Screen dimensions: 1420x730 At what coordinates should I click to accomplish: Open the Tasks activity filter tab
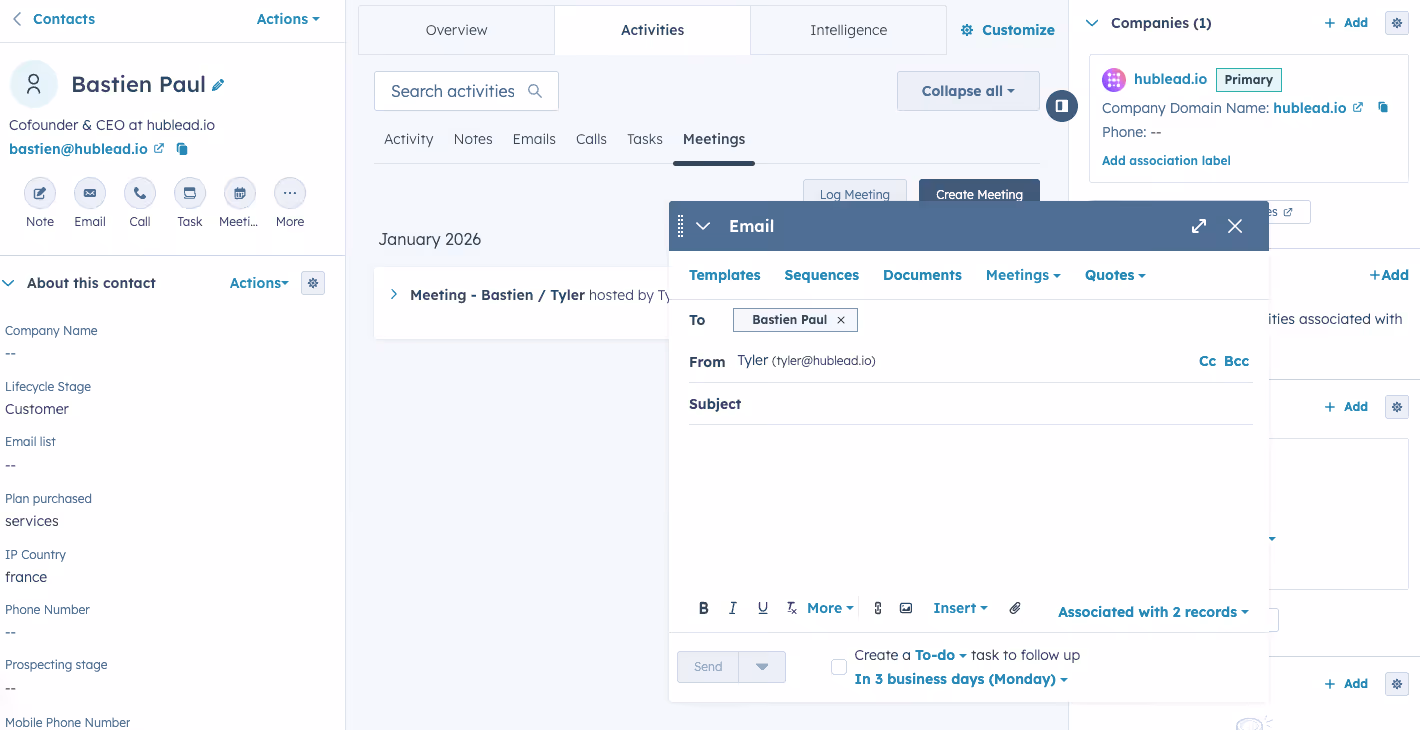pos(645,139)
